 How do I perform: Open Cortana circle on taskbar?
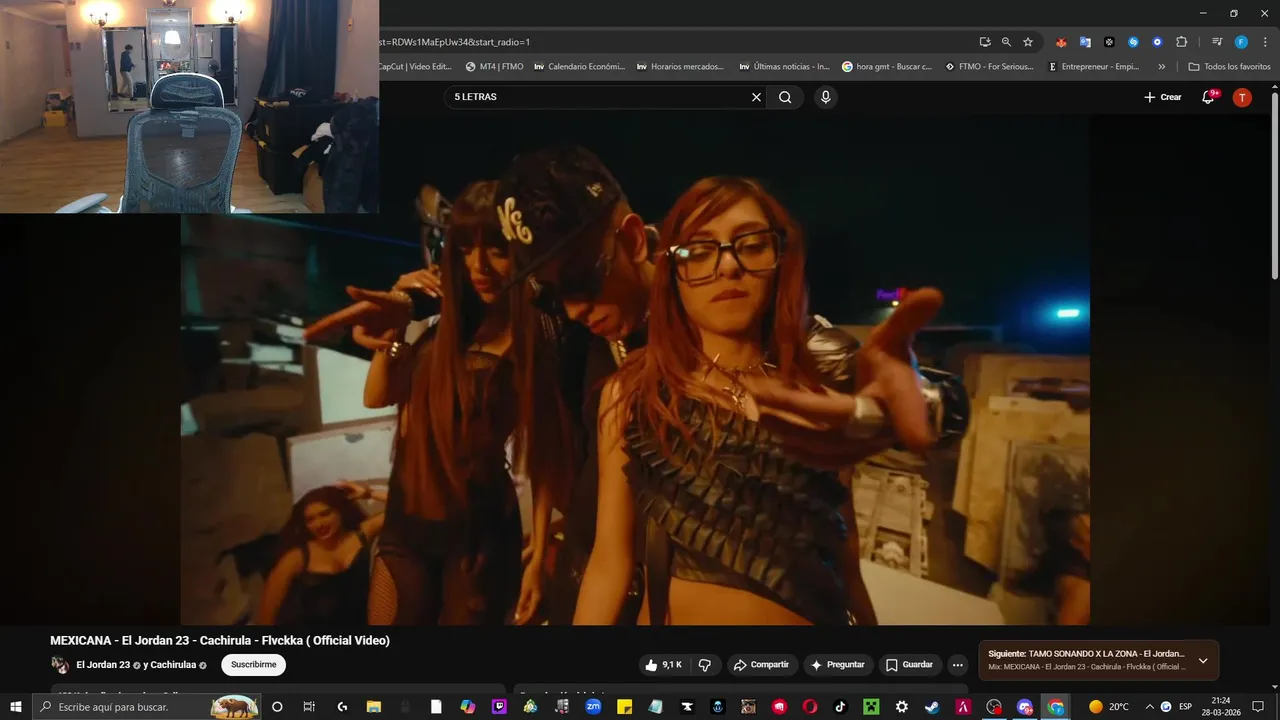point(277,706)
